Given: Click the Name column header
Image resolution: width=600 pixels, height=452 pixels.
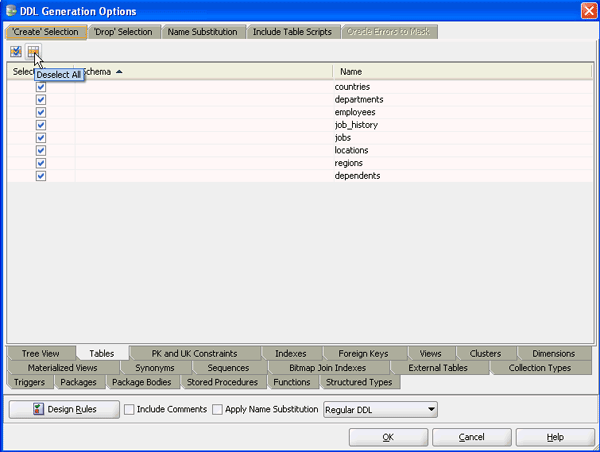Looking at the screenshot, I should tap(462, 72).
